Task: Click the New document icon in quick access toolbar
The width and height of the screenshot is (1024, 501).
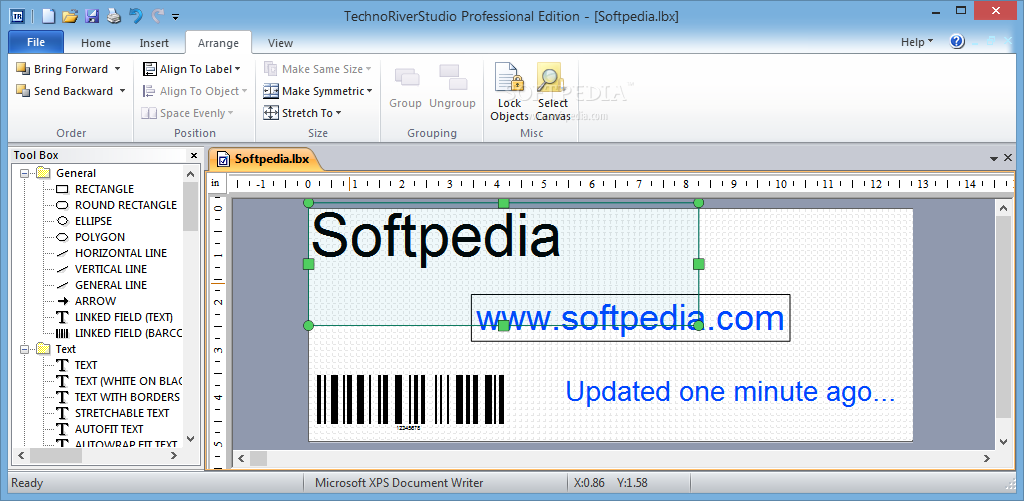Action: [48, 16]
